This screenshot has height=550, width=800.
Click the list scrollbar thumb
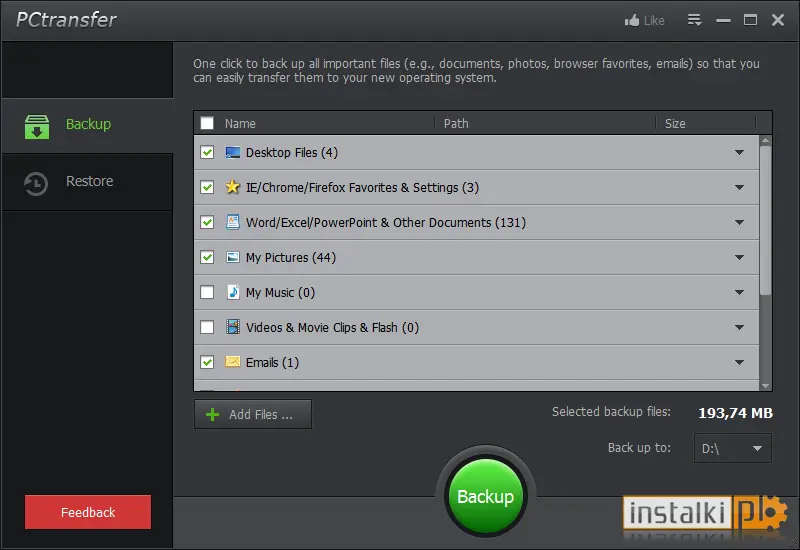[x=765, y=220]
